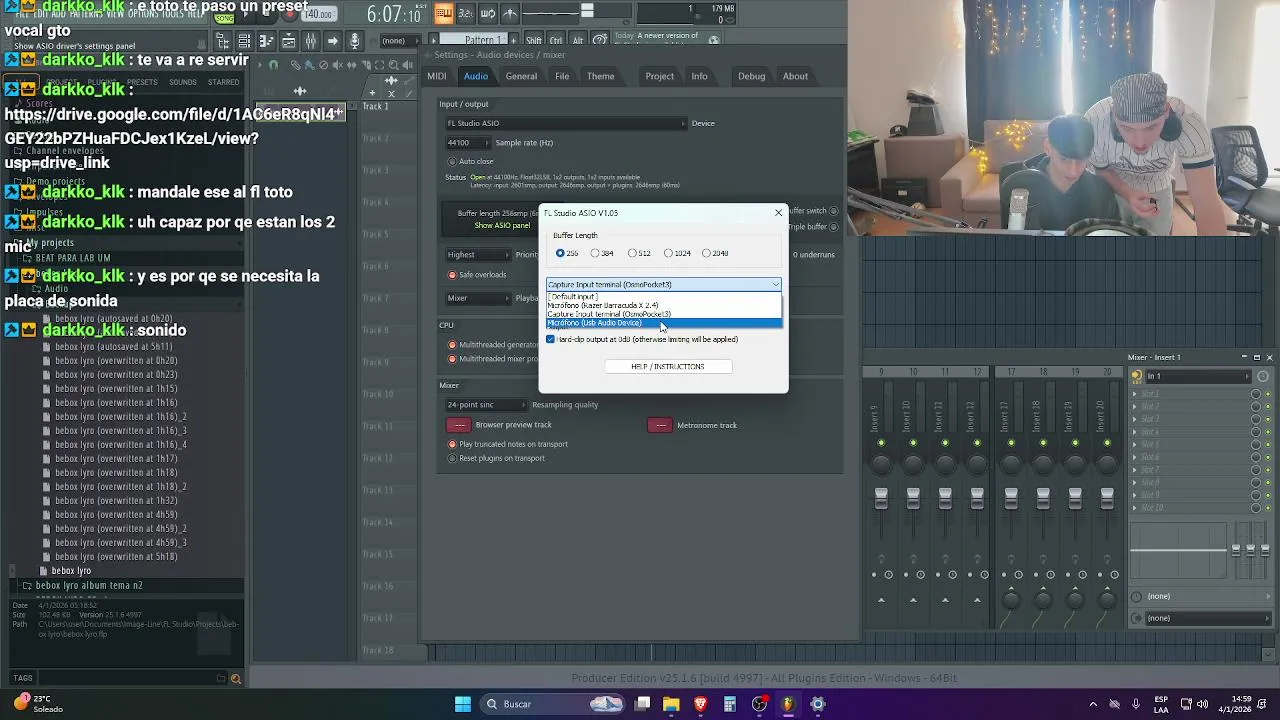Image resolution: width=1280 pixels, height=720 pixels.
Task: Click the taskbar Buscar search box
Action: pos(553,704)
